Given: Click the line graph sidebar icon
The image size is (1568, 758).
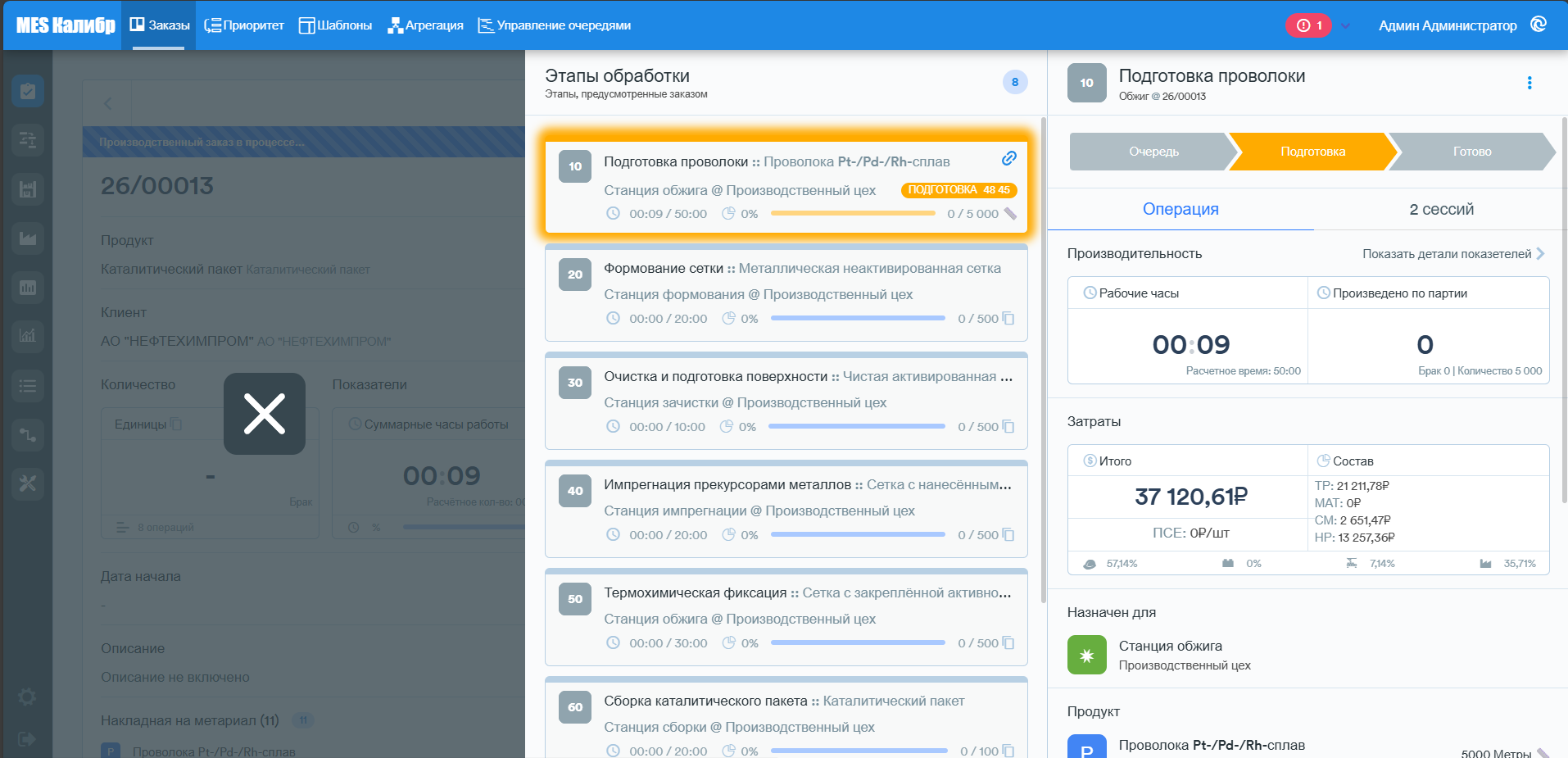Looking at the screenshot, I should tap(28, 335).
